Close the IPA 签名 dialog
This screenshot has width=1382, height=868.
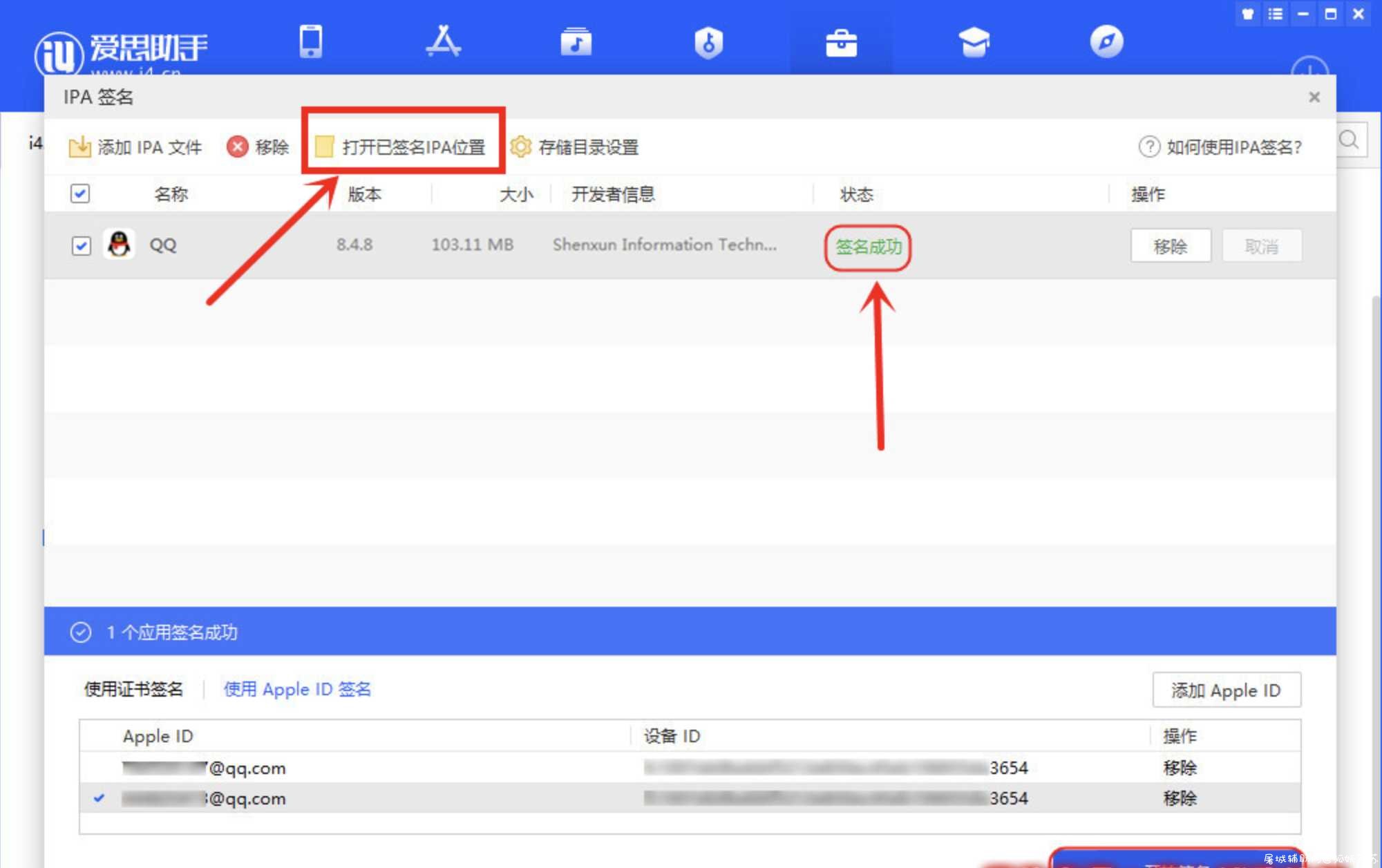(1314, 97)
